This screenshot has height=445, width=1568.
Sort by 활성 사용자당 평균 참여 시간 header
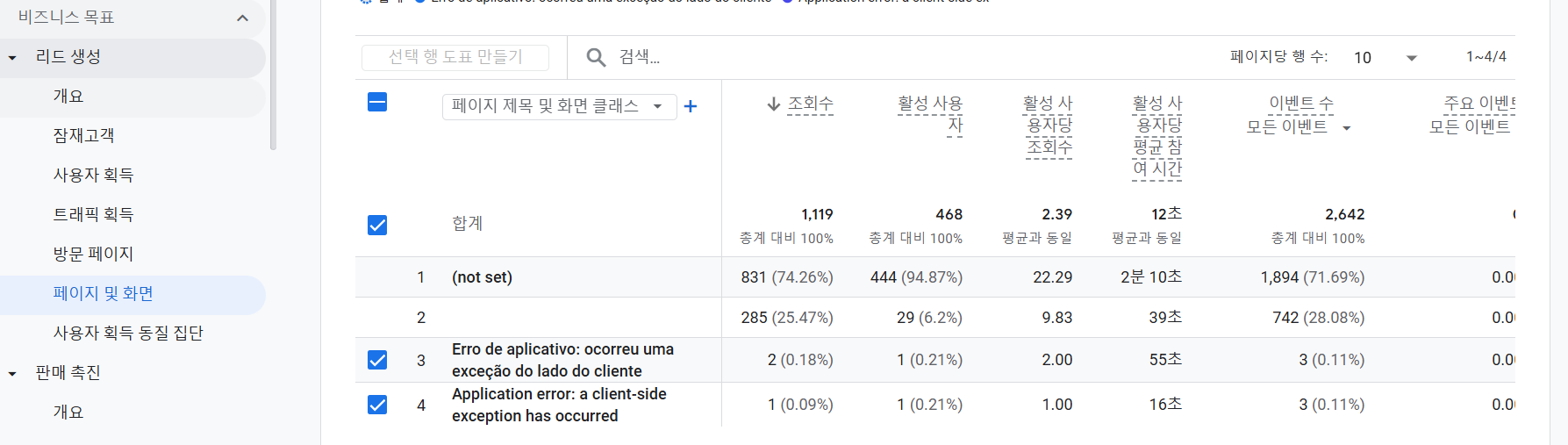click(1157, 136)
